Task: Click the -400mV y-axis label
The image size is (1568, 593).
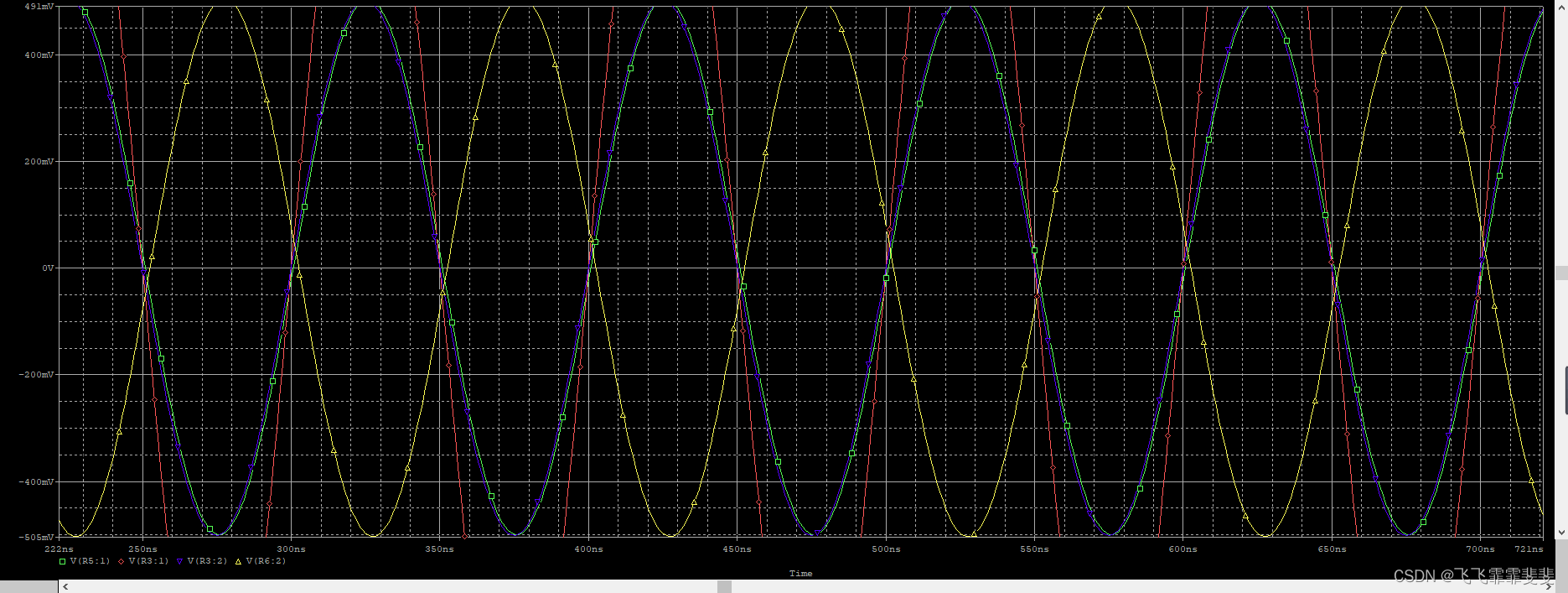Action: coord(37,482)
